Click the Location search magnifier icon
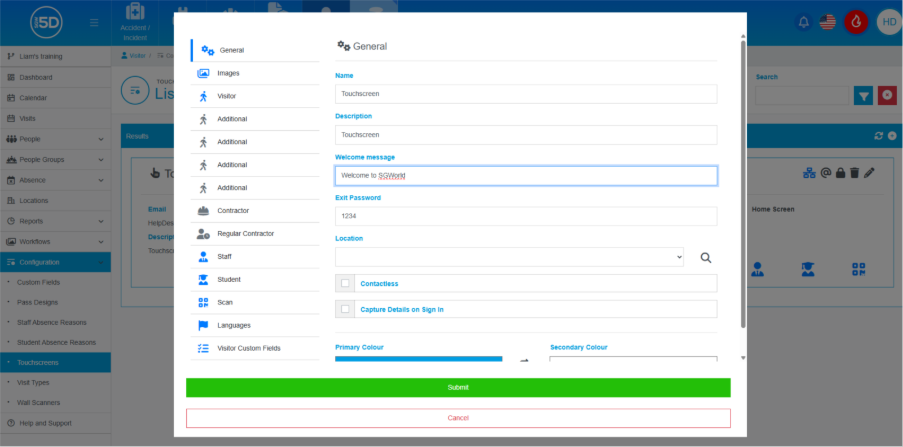The width and height of the screenshot is (903, 447). [706, 258]
